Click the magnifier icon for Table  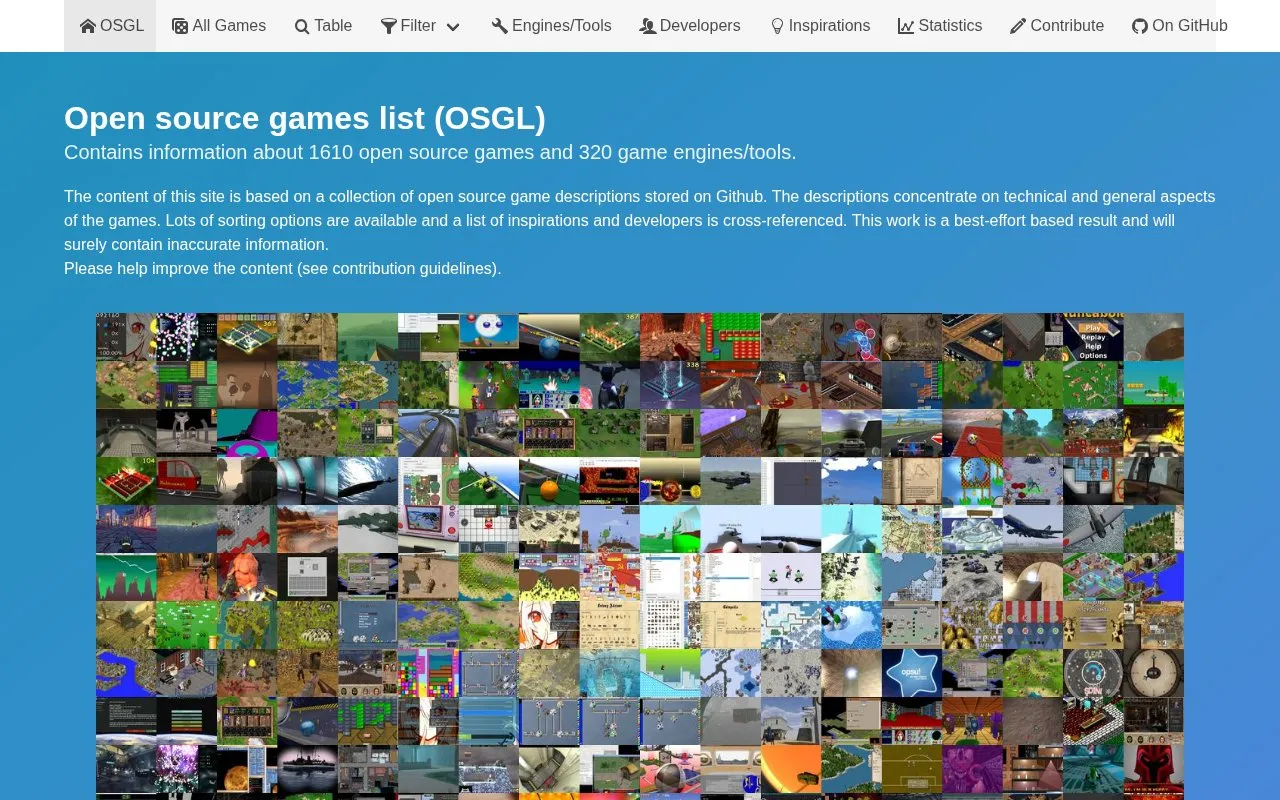pos(302,27)
